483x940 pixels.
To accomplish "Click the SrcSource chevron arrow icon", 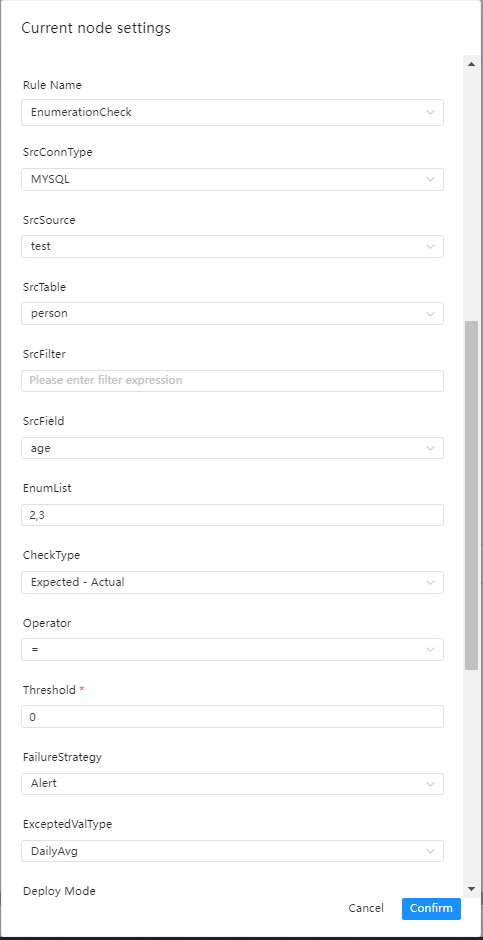I will [x=430, y=246].
